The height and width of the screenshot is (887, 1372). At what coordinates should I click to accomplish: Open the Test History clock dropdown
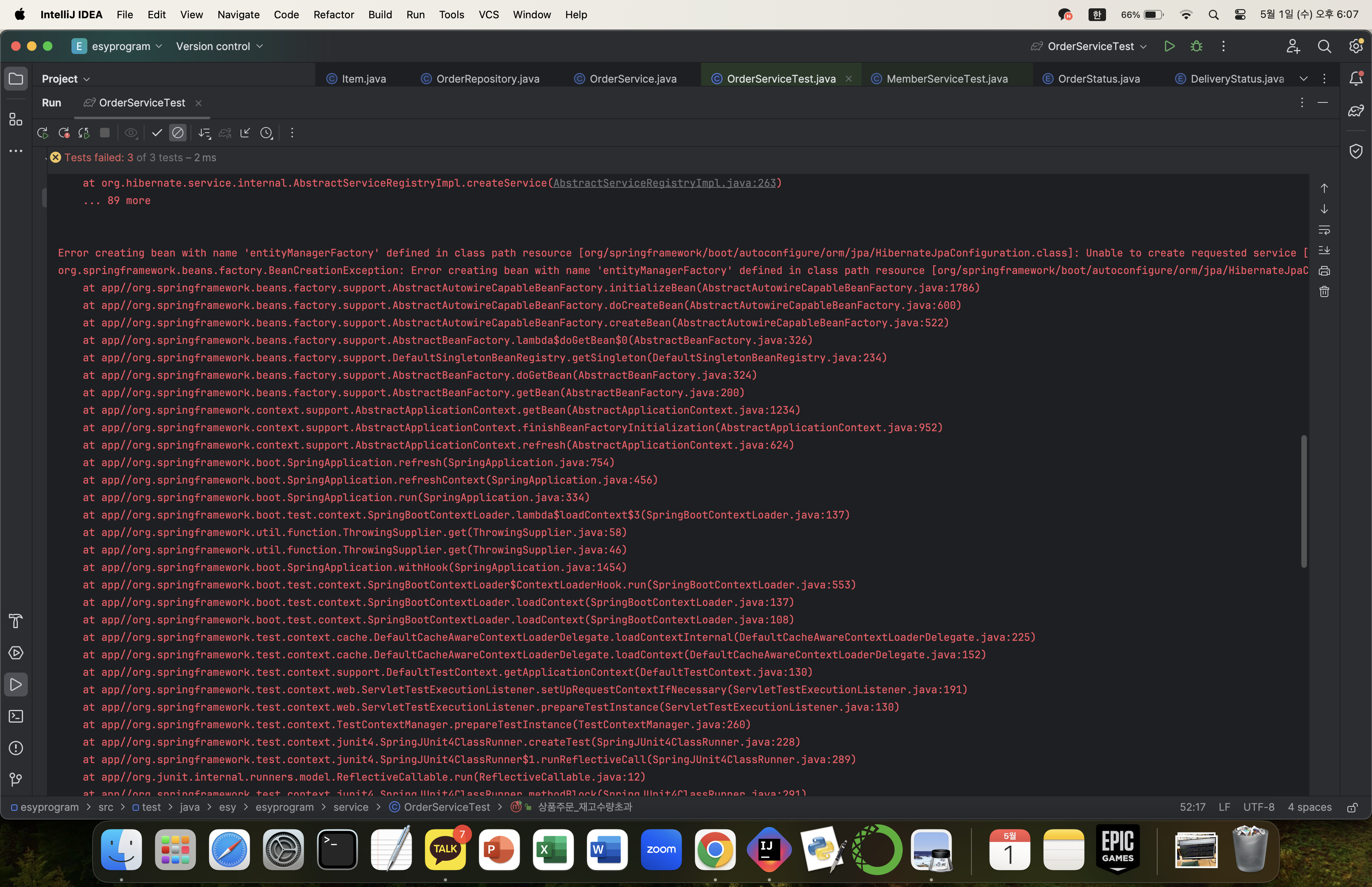click(266, 133)
